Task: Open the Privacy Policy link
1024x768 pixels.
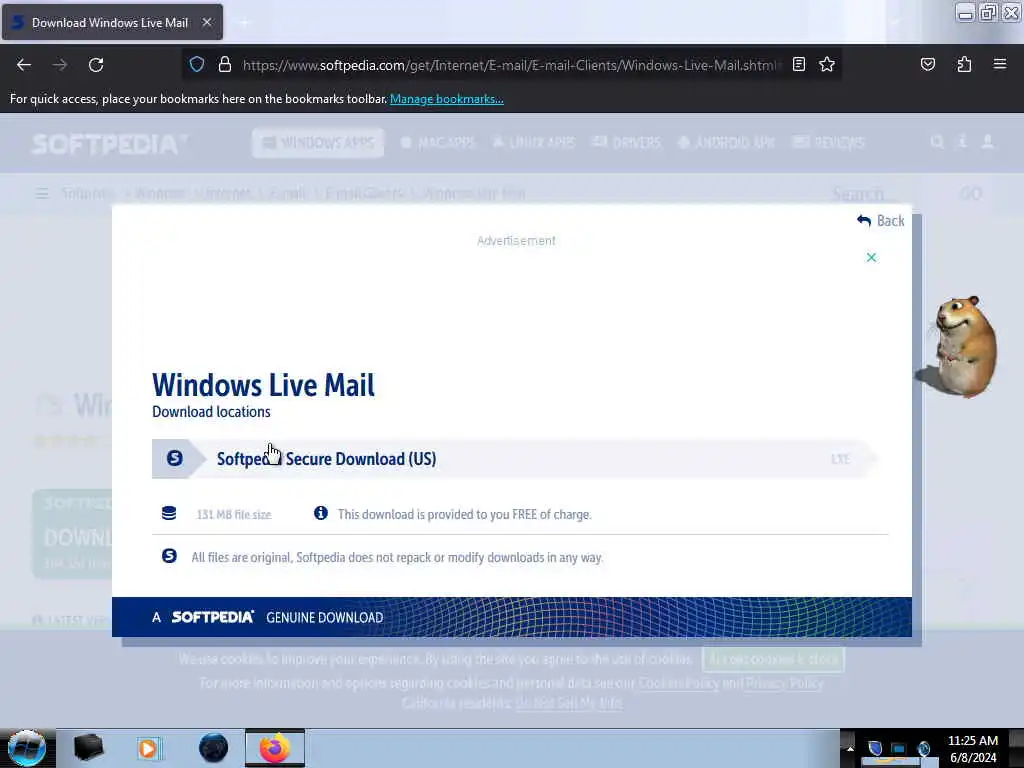Action: (x=784, y=683)
